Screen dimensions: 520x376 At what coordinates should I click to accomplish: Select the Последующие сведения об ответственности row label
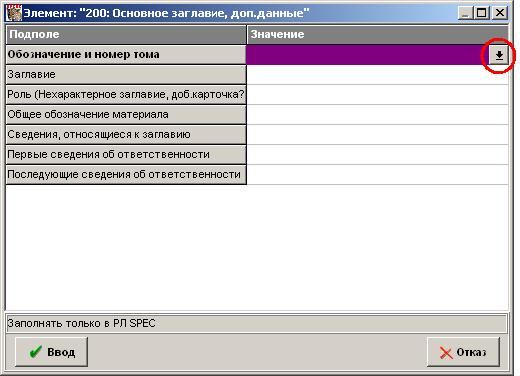click(126, 174)
